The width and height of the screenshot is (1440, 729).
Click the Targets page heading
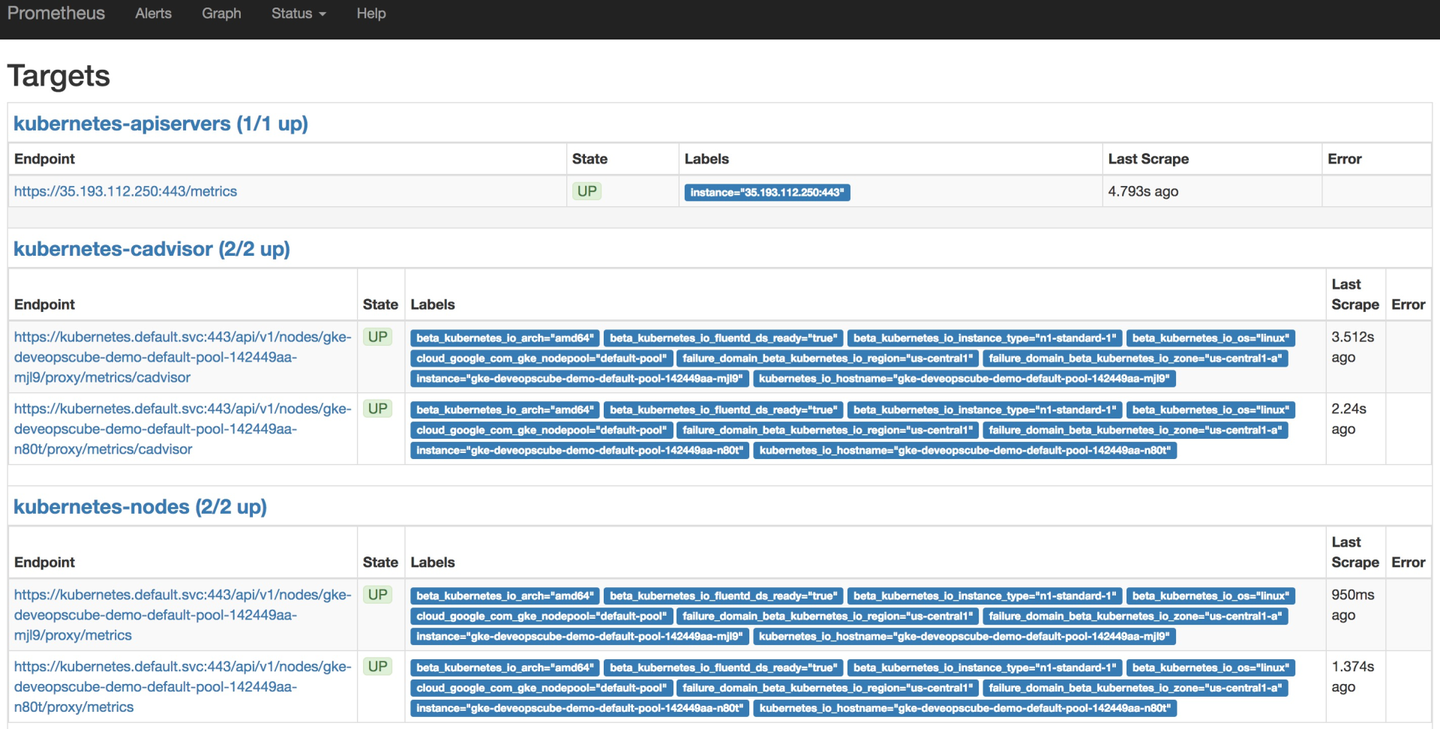click(x=58, y=76)
